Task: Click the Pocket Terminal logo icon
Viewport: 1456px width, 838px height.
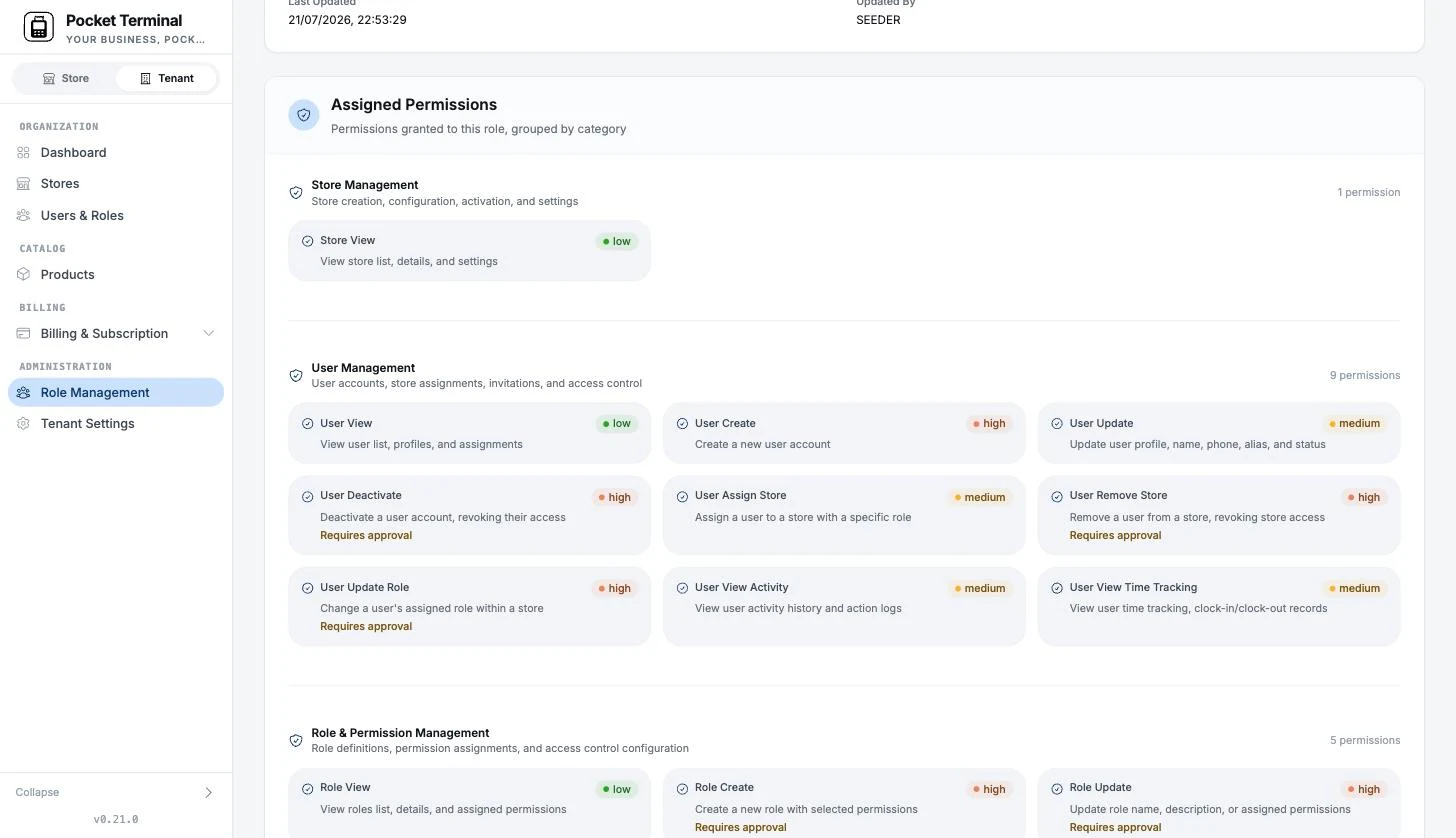Action: coord(38,27)
